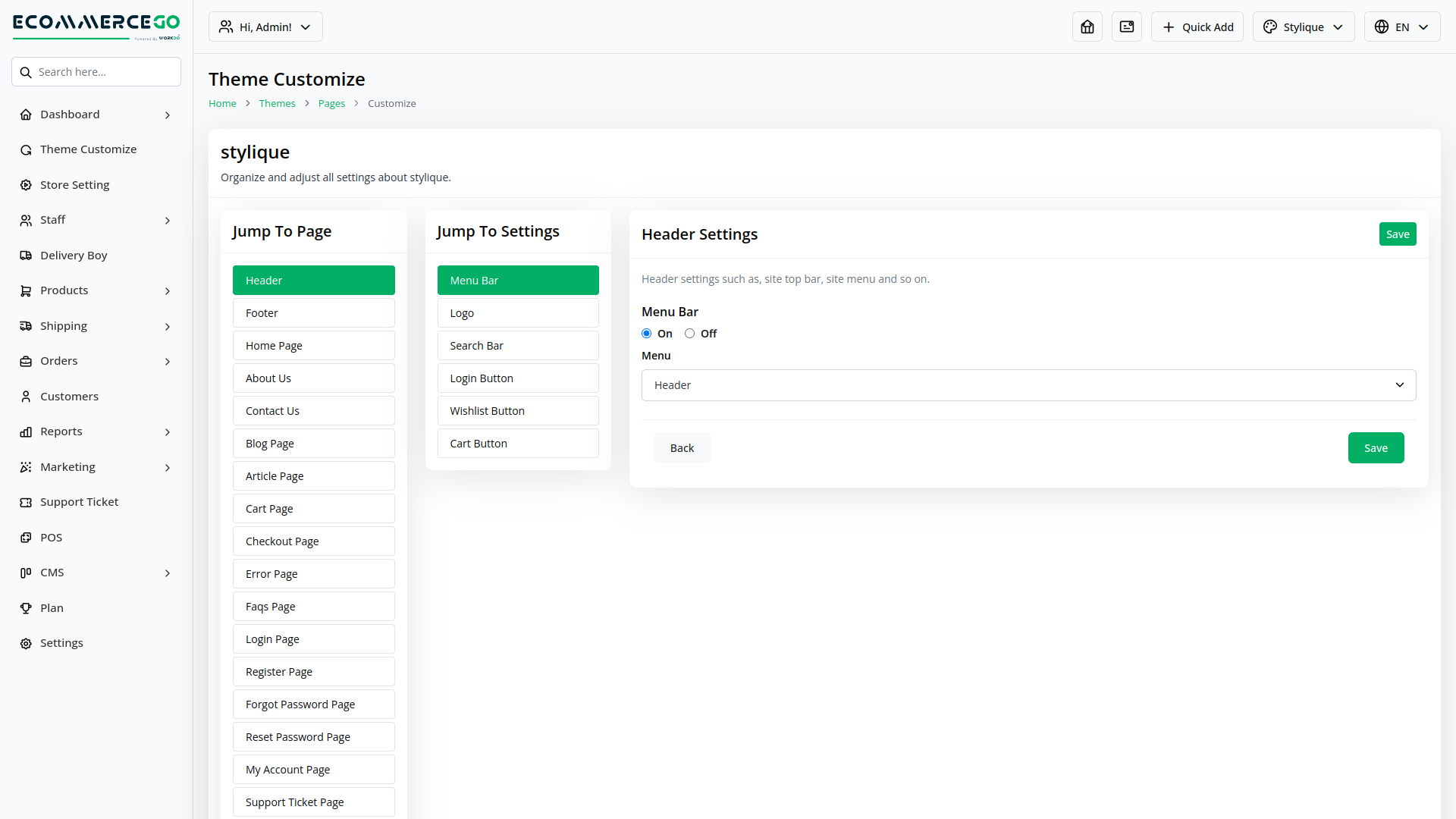Viewport: 1456px width, 819px height.
Task: Expand the Products sidebar menu
Action: click(x=96, y=290)
